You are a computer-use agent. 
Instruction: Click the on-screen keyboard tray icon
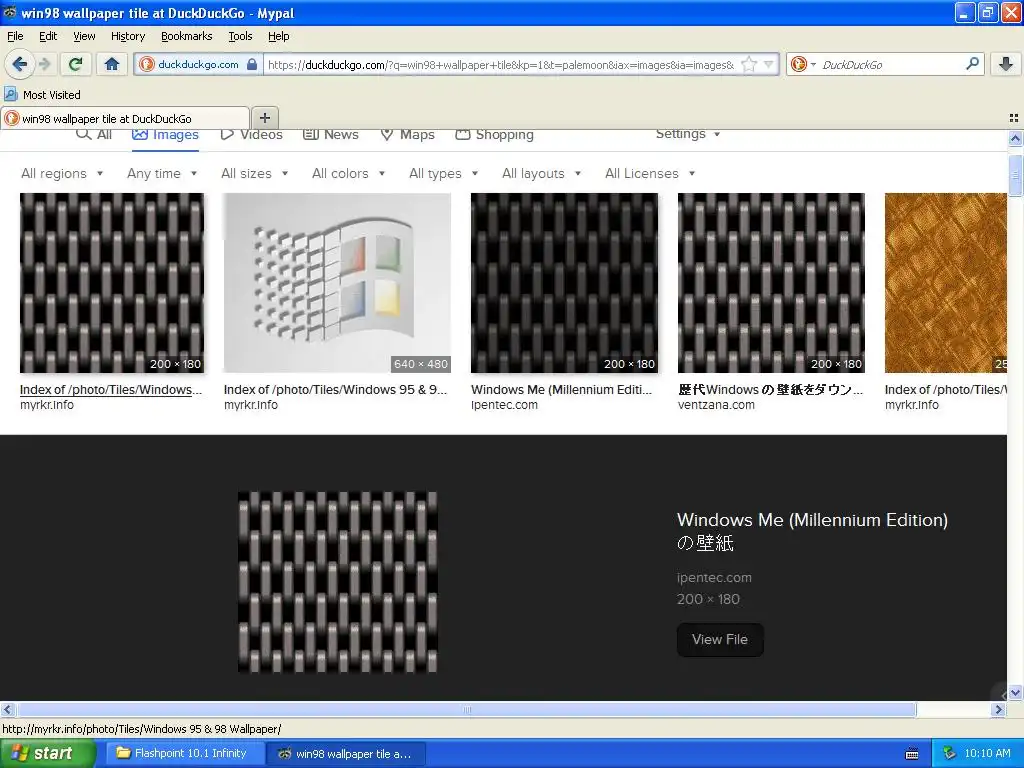pyautogui.click(x=912, y=754)
